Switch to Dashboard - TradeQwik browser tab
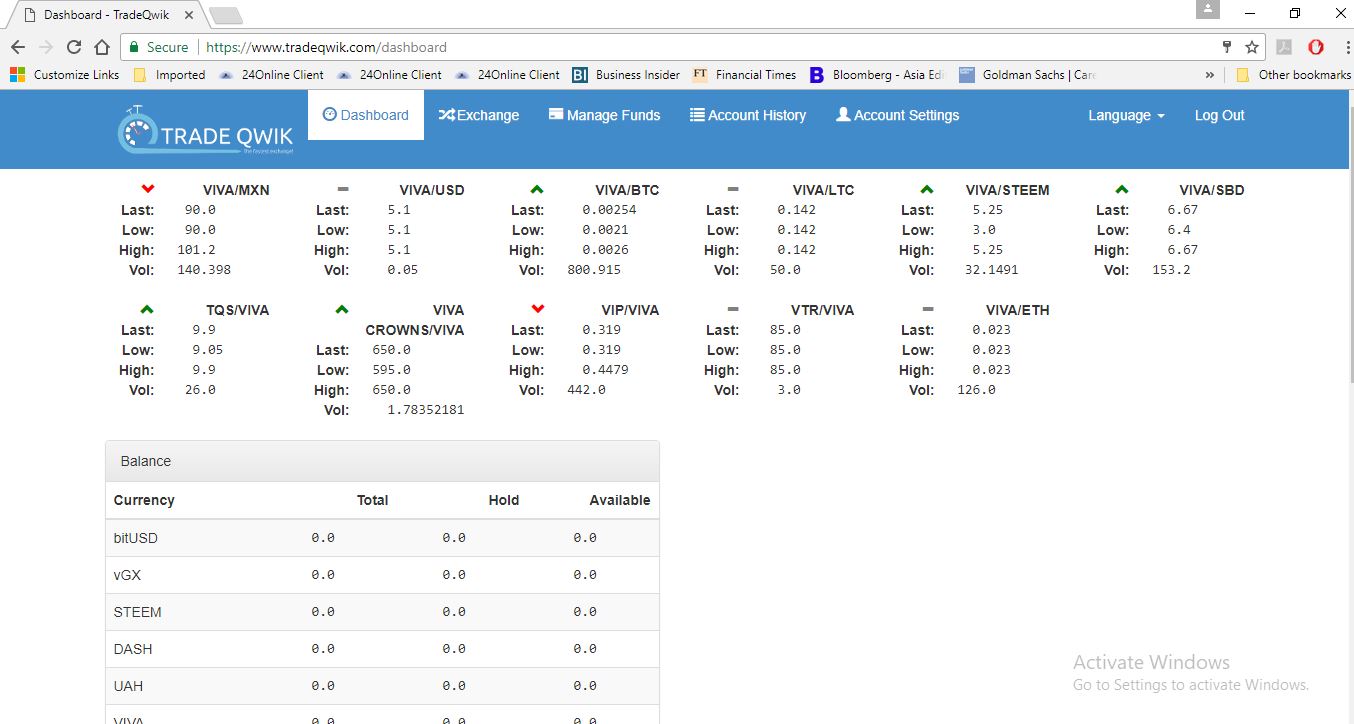1354x724 pixels. tap(106, 15)
